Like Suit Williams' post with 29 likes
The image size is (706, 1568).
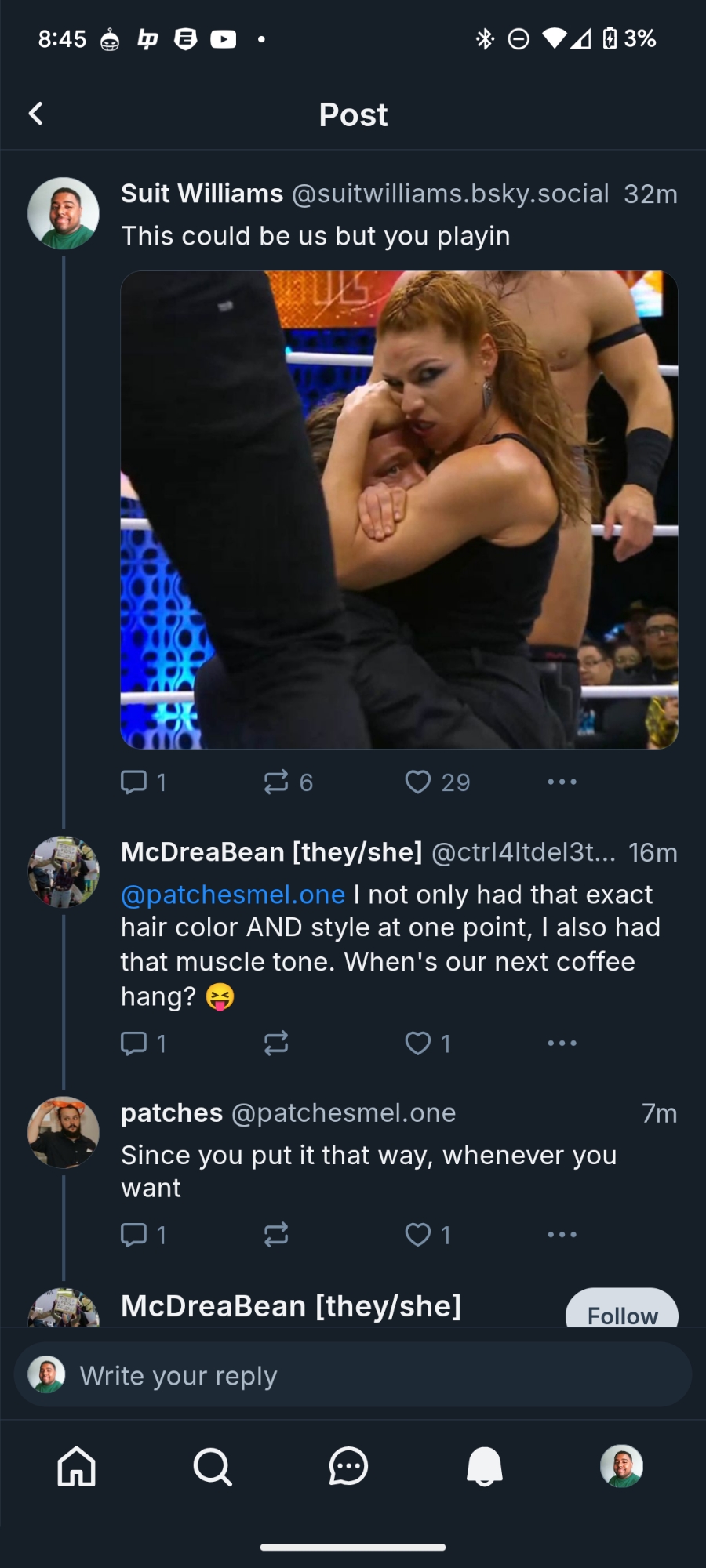(418, 782)
